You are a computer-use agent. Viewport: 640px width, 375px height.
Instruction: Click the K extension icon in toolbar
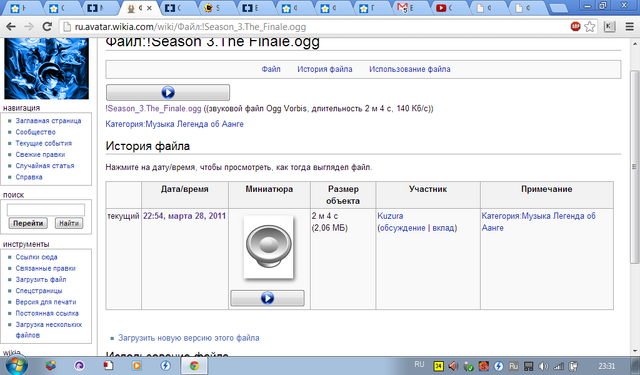pos(609,27)
